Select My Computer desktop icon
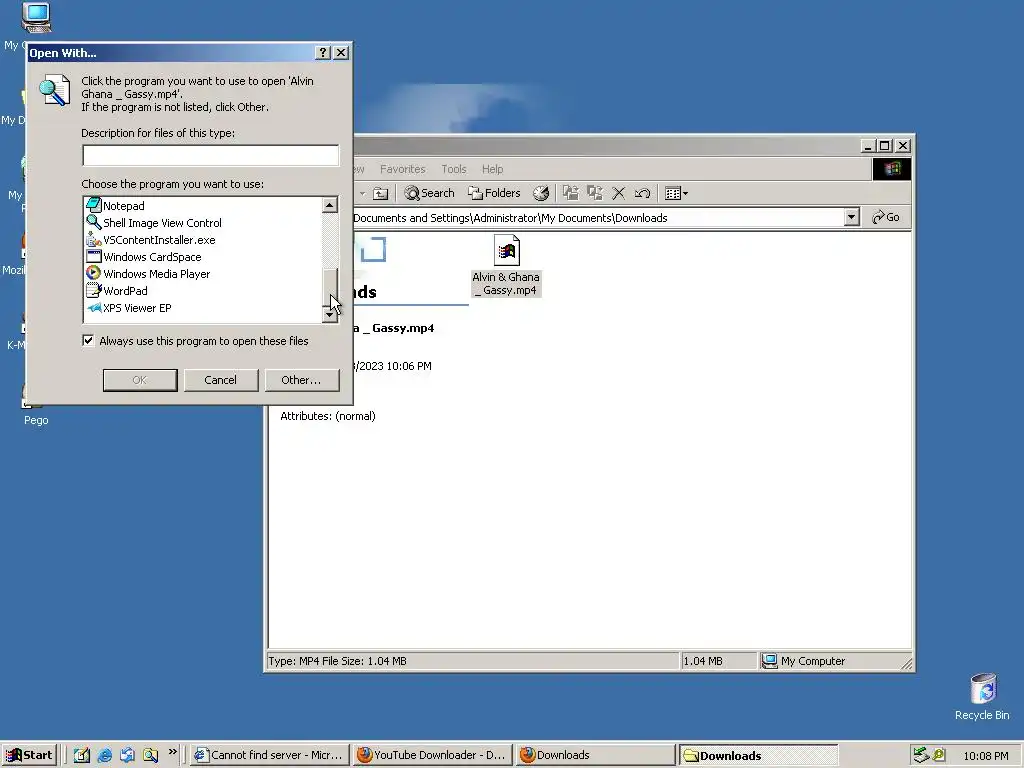The height and width of the screenshot is (768, 1024). tap(36, 18)
